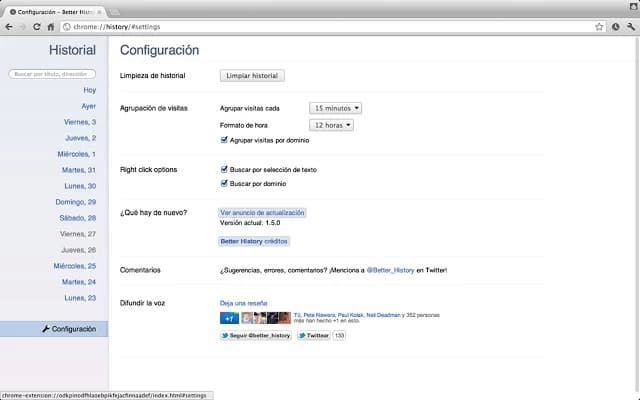This screenshot has height=400, width=640.
Task: Open the Ver anuncio de actualización link
Action: click(262, 213)
